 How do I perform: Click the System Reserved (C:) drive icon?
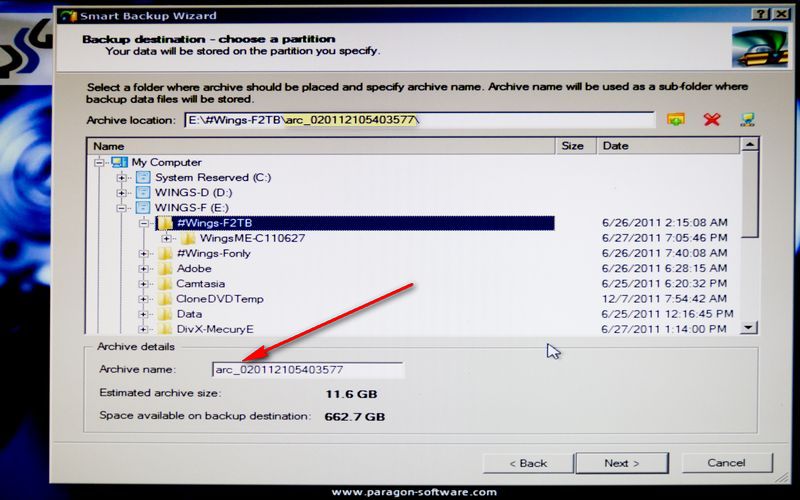tap(143, 178)
